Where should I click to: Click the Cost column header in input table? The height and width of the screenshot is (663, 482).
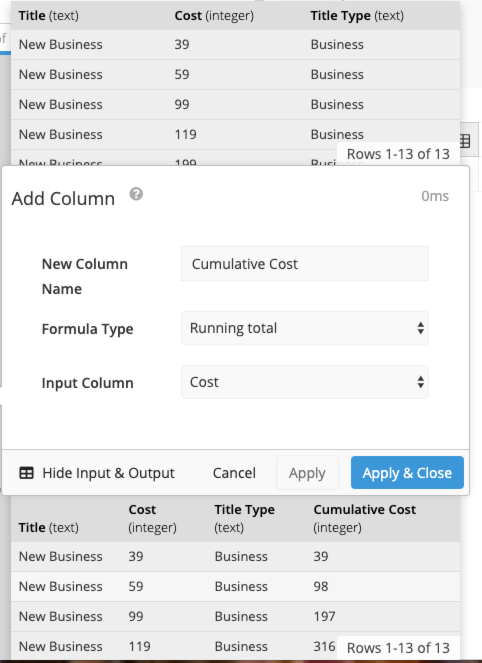(x=214, y=16)
